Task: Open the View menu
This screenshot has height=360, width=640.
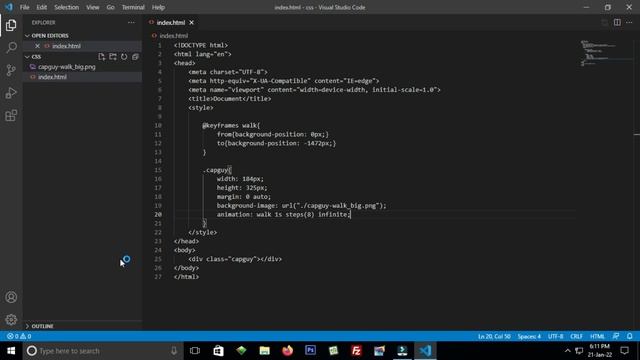Action: pyautogui.click(x=93, y=7)
